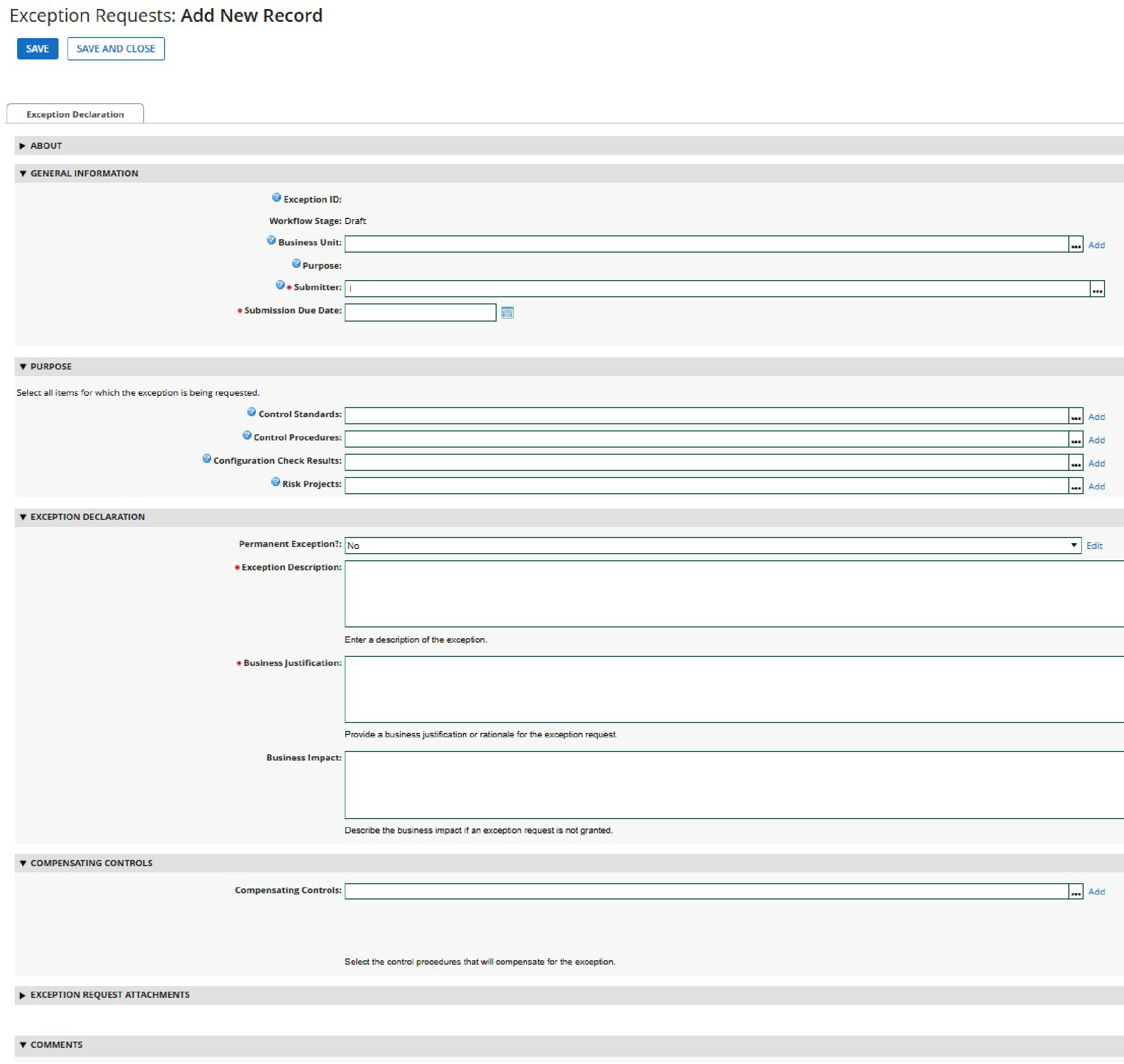Click the Control Standards help icon
Screen dimensions: 1124x1064
[251, 412]
